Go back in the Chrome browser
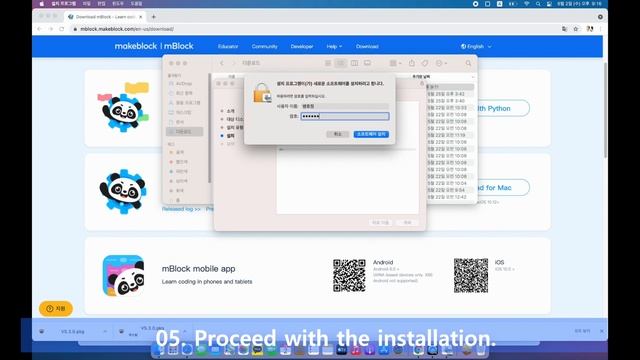 39,29
